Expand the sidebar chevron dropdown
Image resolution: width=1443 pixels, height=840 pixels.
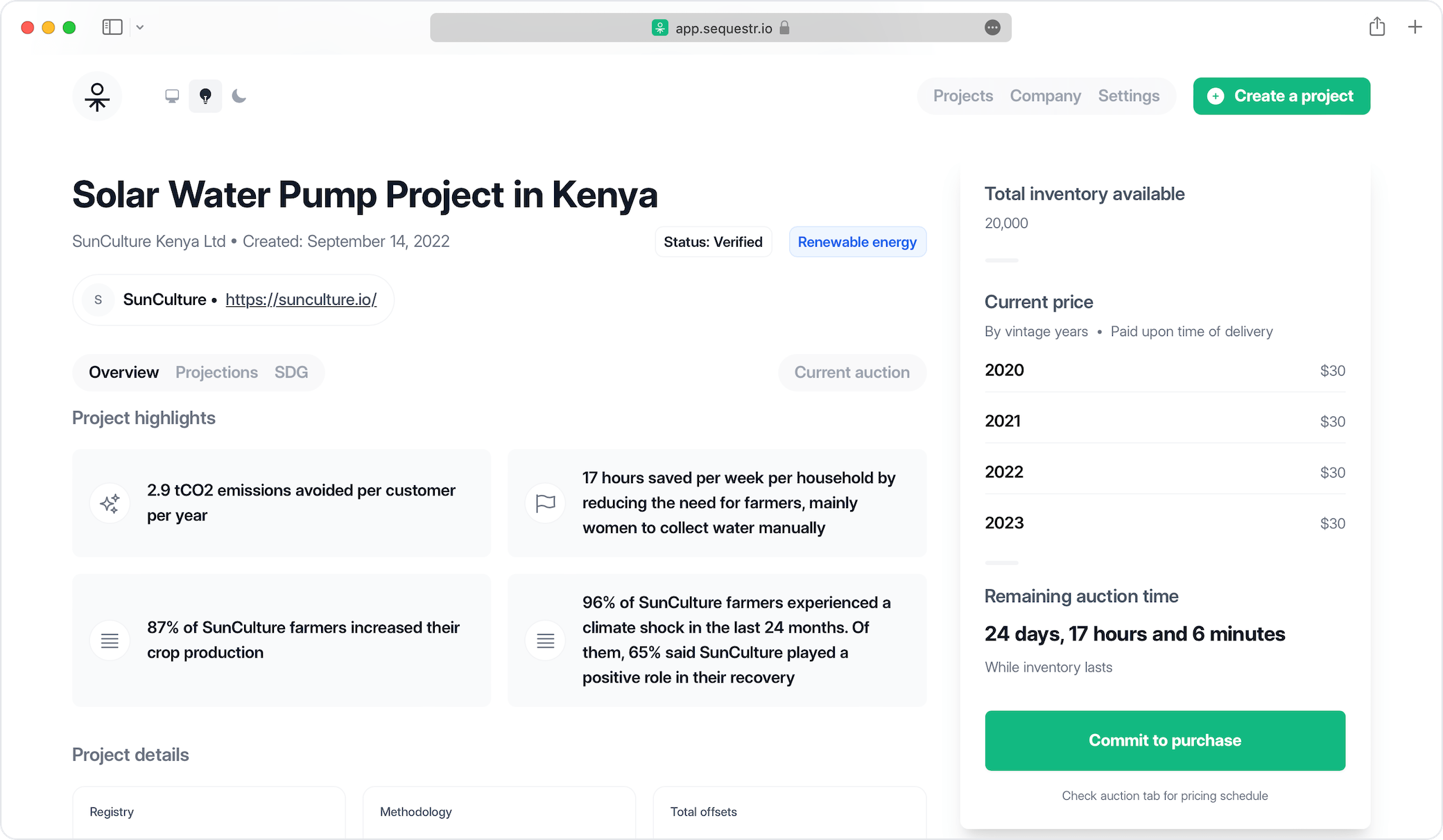pos(140,27)
